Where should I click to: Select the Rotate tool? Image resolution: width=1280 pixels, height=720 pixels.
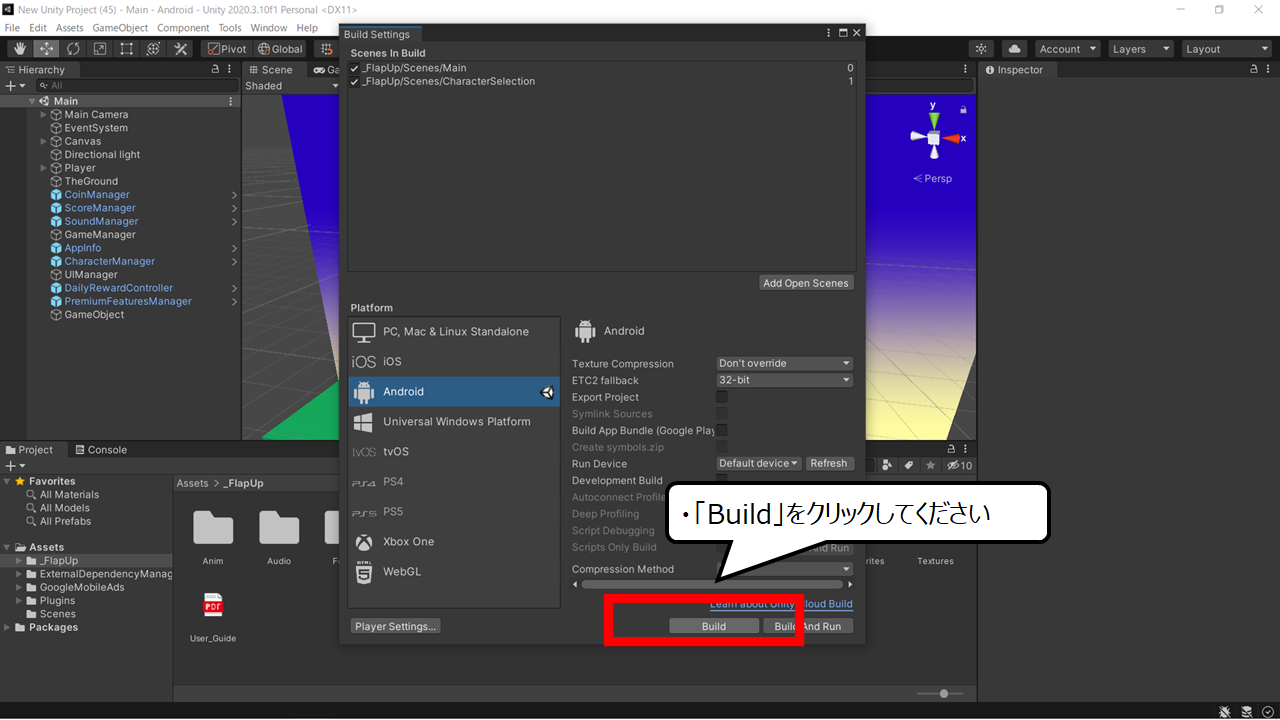pyautogui.click(x=74, y=49)
